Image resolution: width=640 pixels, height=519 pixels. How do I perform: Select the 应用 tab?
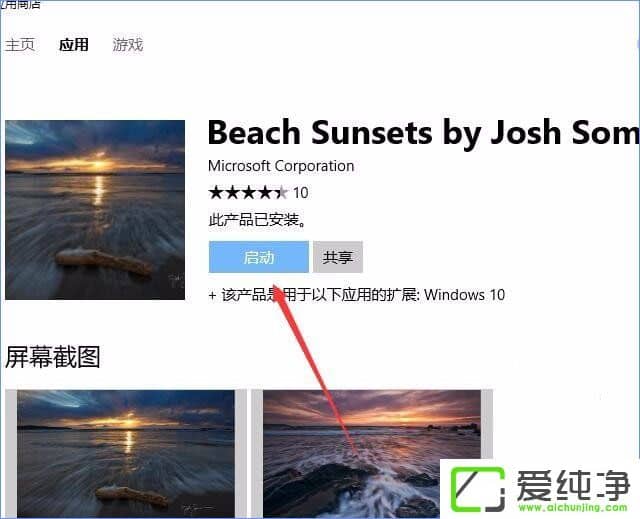click(73, 44)
